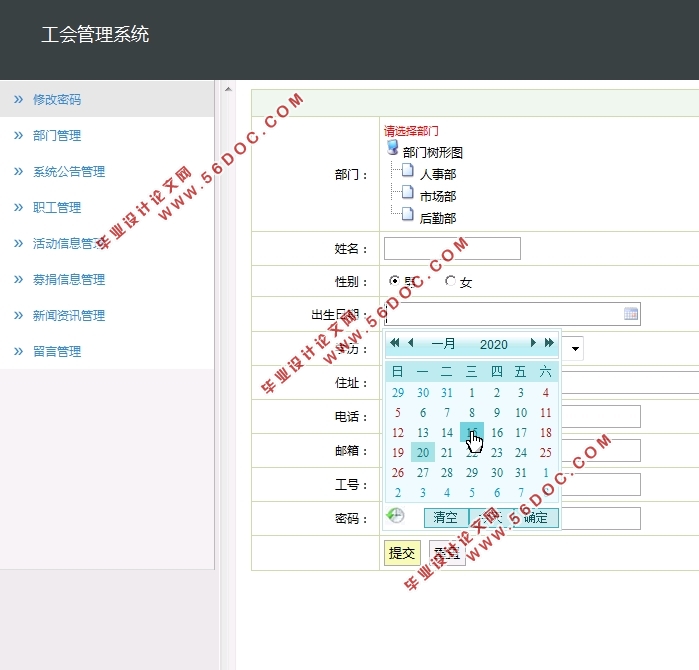Select the 男 gender radio button
This screenshot has height=670, width=699.
[394, 281]
